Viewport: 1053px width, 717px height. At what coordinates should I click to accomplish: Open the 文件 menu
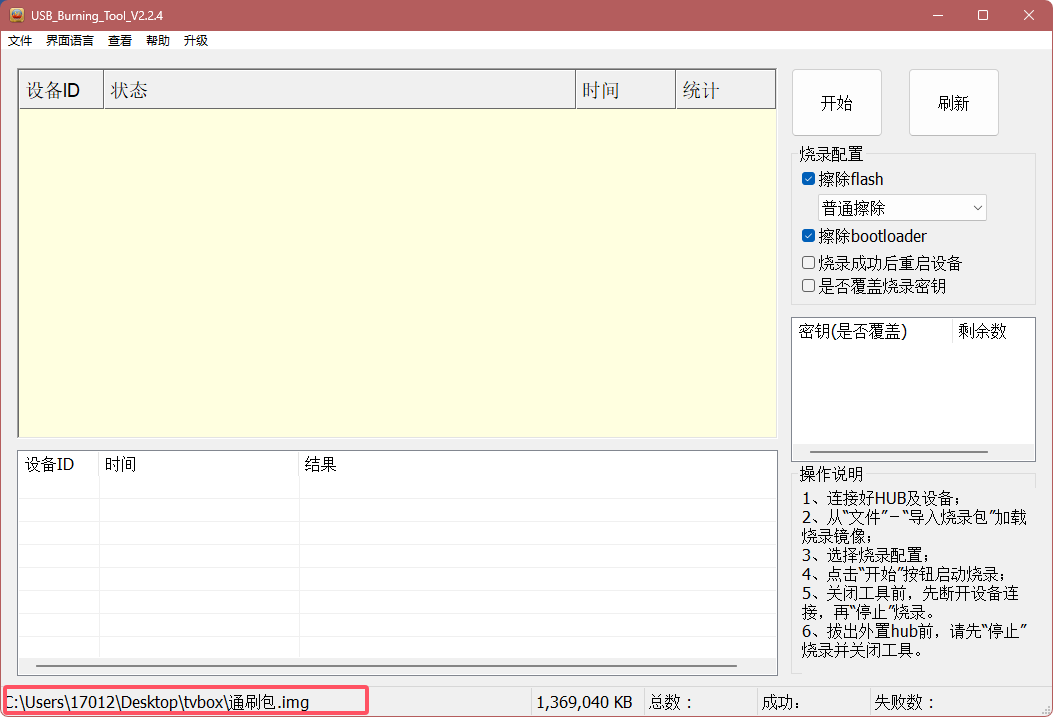point(20,41)
